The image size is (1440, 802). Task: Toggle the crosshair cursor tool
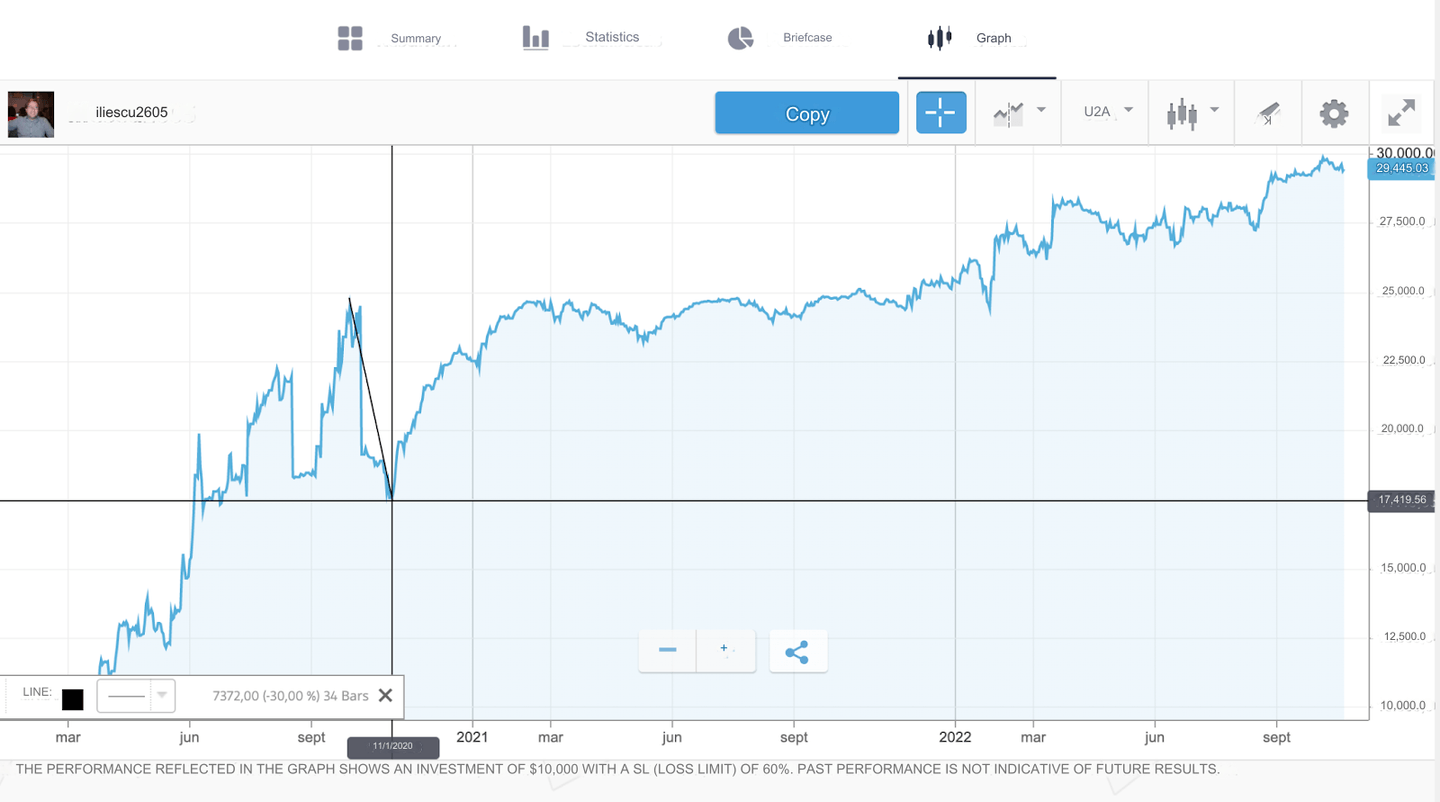pos(940,113)
